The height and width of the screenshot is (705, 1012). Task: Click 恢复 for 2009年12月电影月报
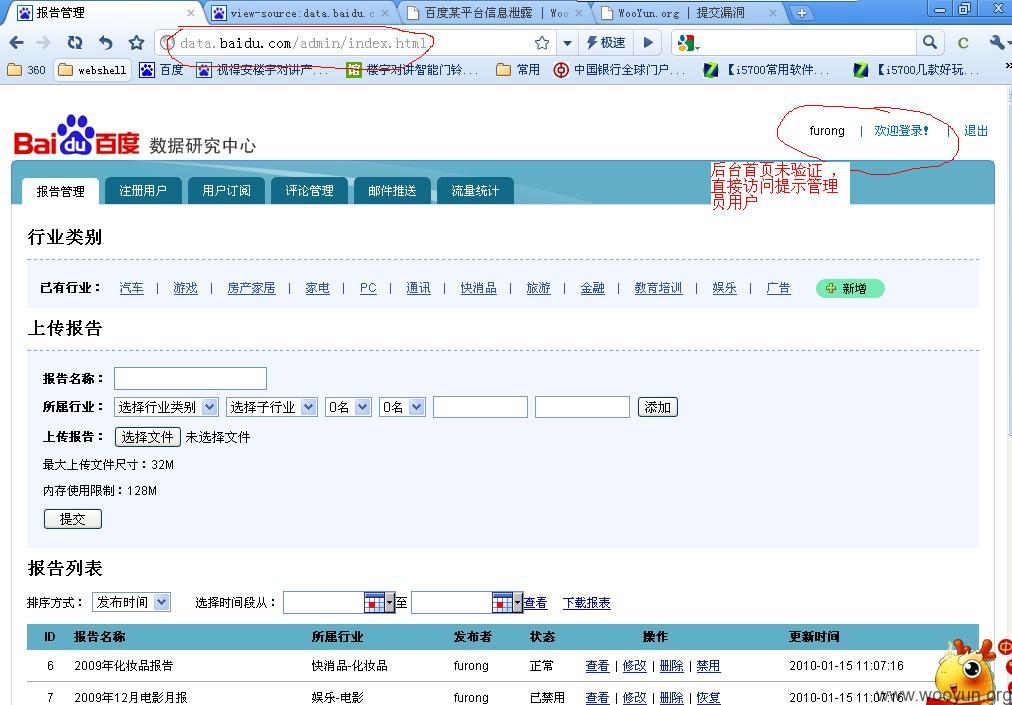click(708, 697)
